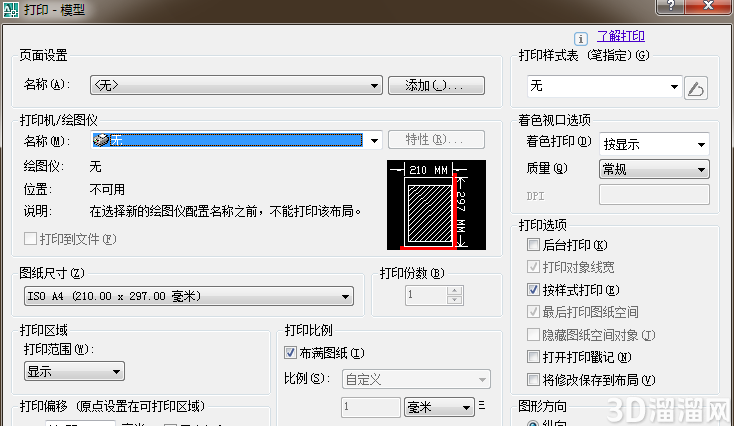The width and height of the screenshot is (735, 426).
Task: Toggle the 打印对象线宽 checkbox
Action: click(x=533, y=267)
